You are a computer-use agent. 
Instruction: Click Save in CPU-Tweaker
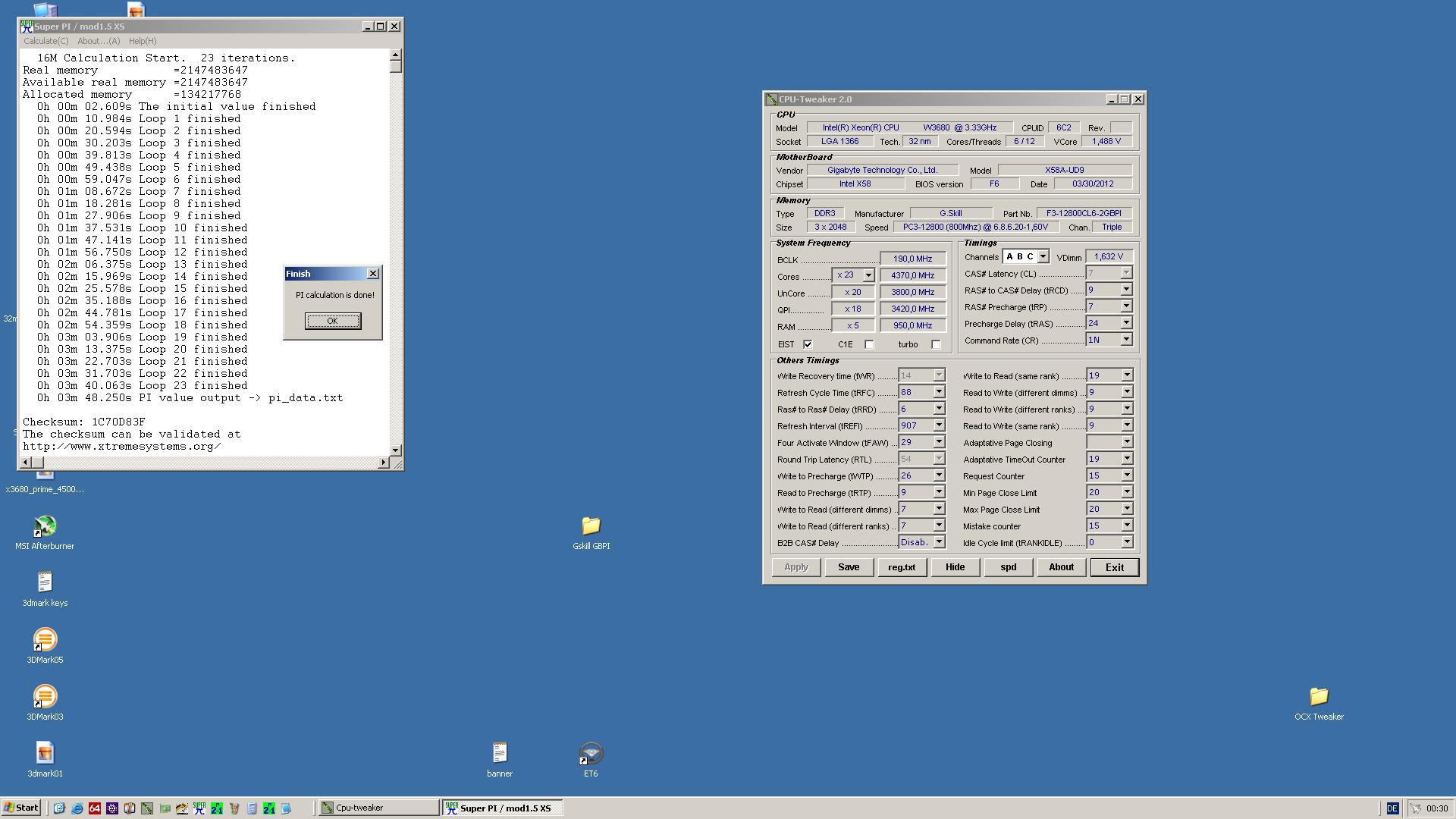tap(849, 567)
